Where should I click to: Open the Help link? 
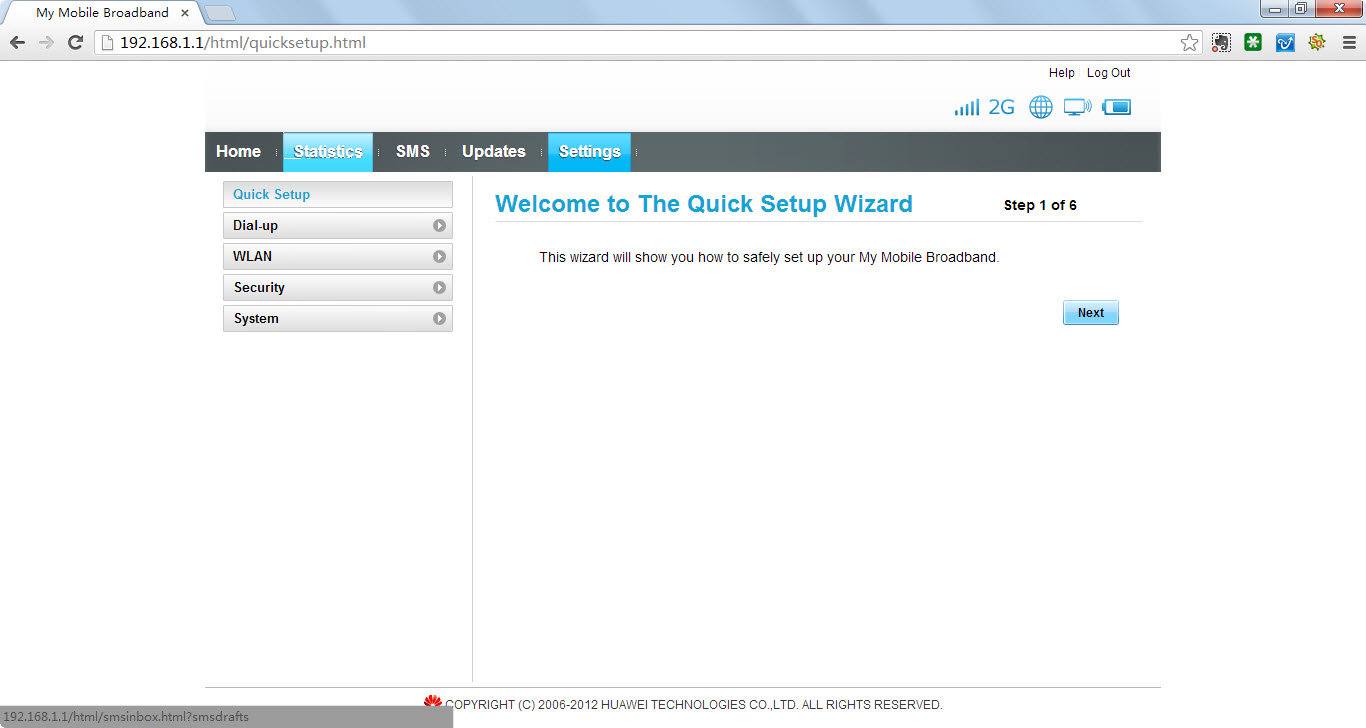1061,73
